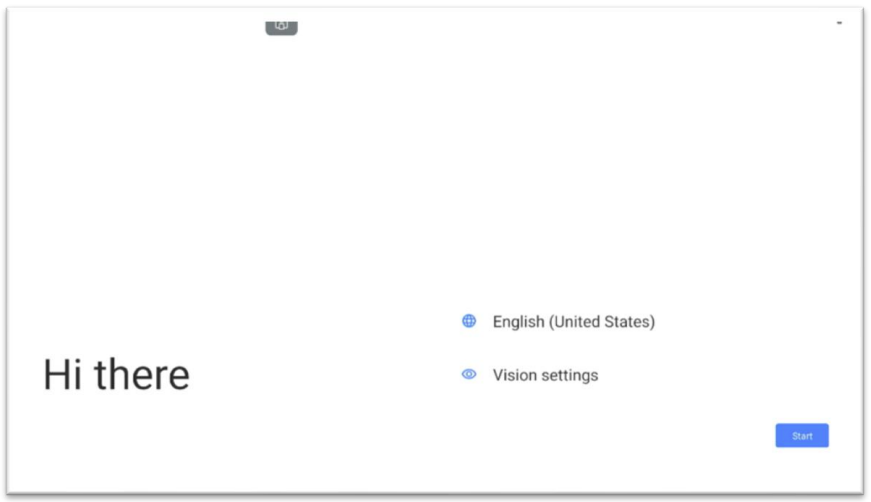
Task: Open accessibility options through Vision settings label
Action: pos(545,375)
